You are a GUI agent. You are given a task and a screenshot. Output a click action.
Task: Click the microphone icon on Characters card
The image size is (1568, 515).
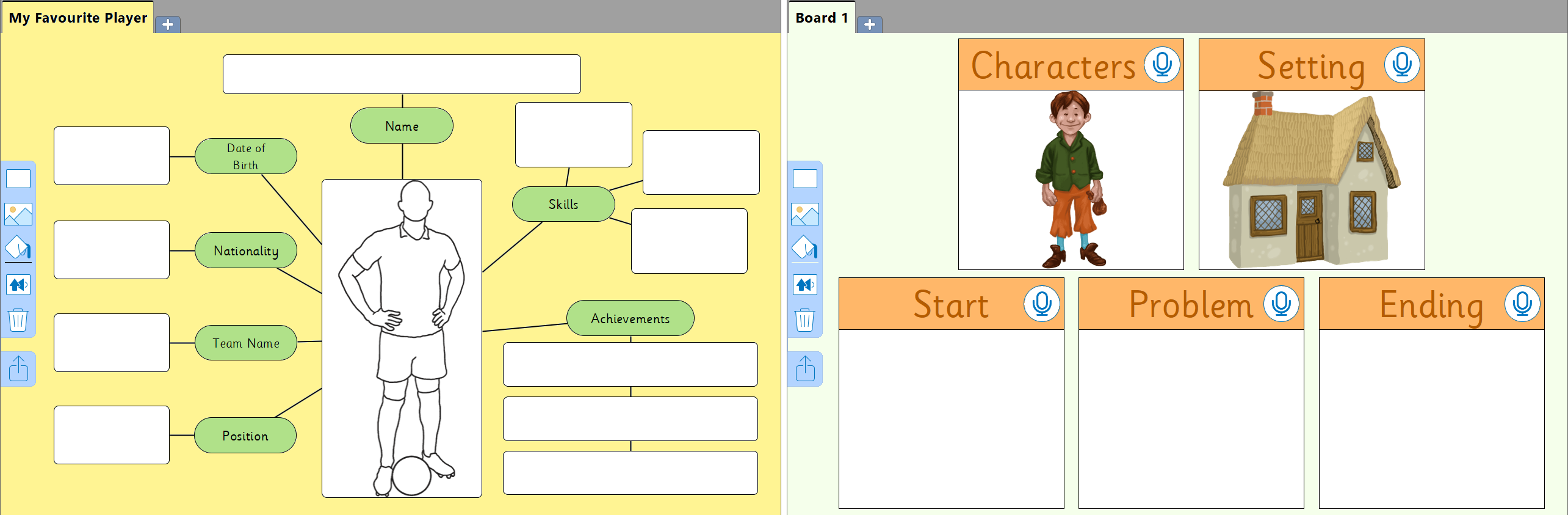click(1162, 65)
